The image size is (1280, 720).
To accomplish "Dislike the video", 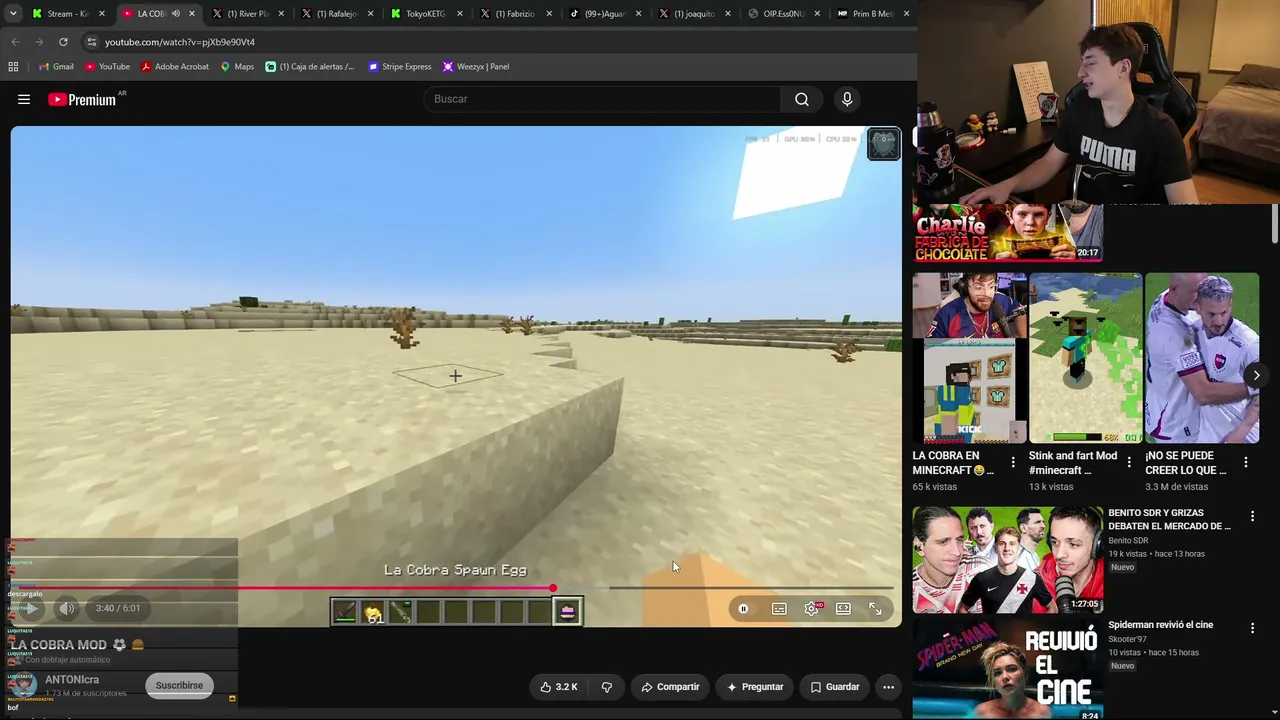I will tap(606, 687).
